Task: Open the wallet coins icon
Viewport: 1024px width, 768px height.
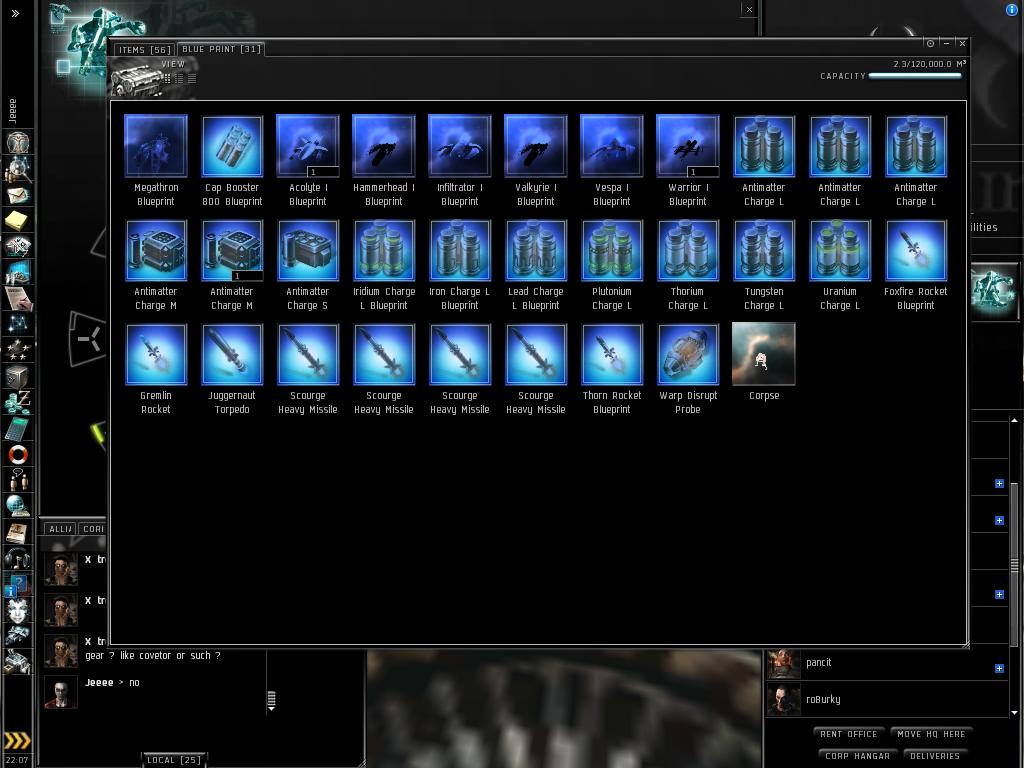Action: (x=18, y=402)
